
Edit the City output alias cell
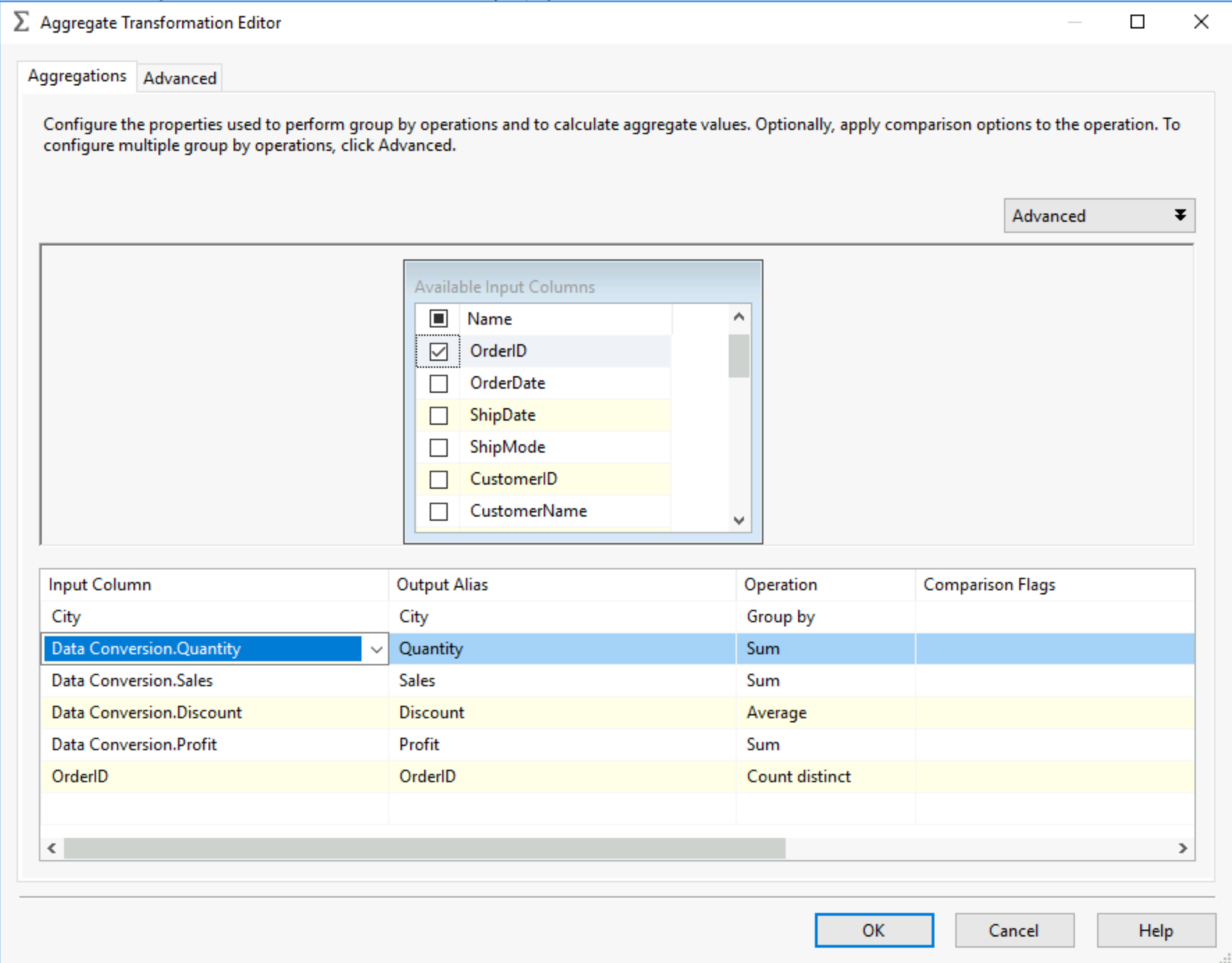click(562, 617)
